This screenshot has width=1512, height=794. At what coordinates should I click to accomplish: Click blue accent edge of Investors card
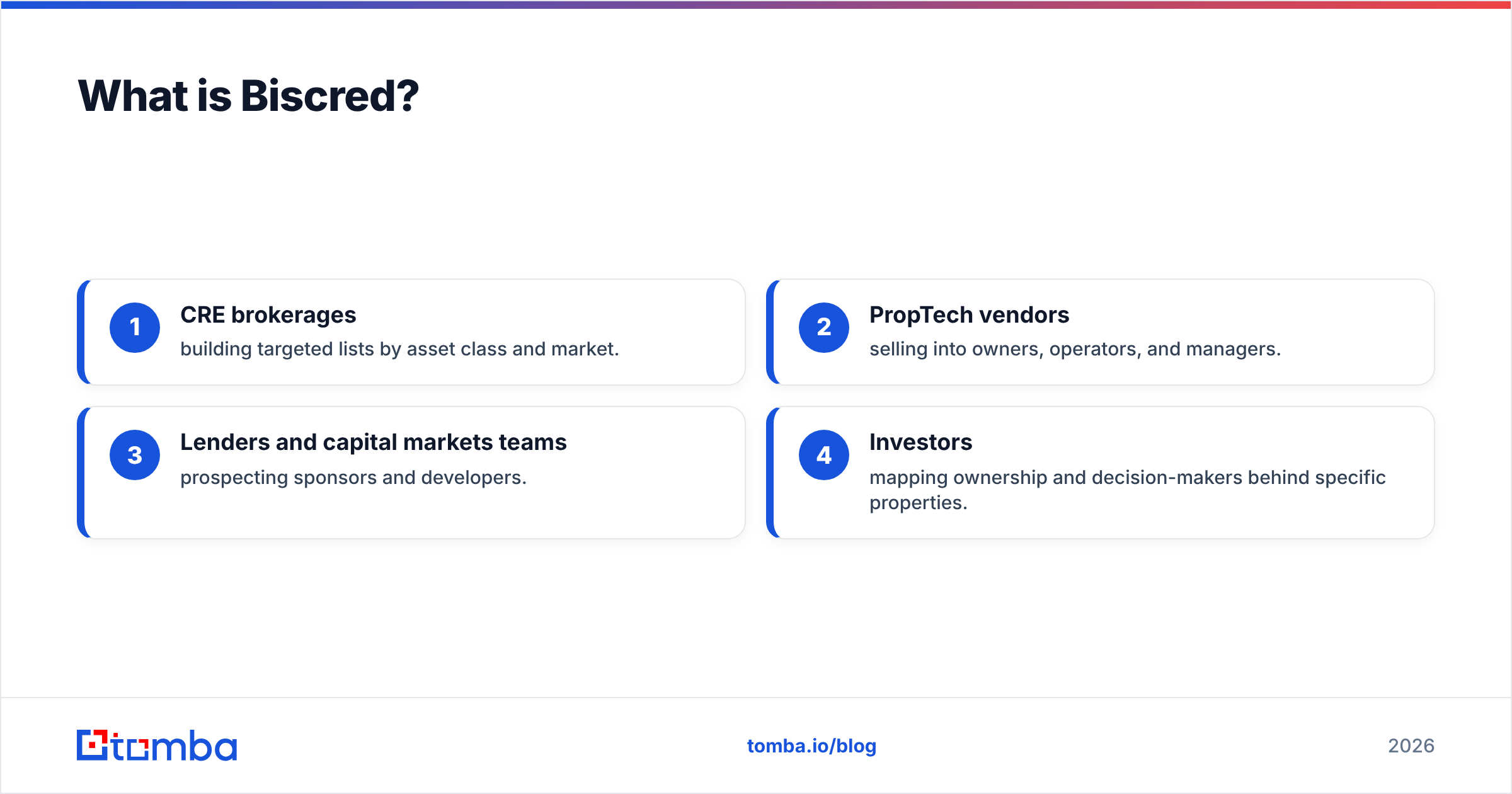pos(770,473)
